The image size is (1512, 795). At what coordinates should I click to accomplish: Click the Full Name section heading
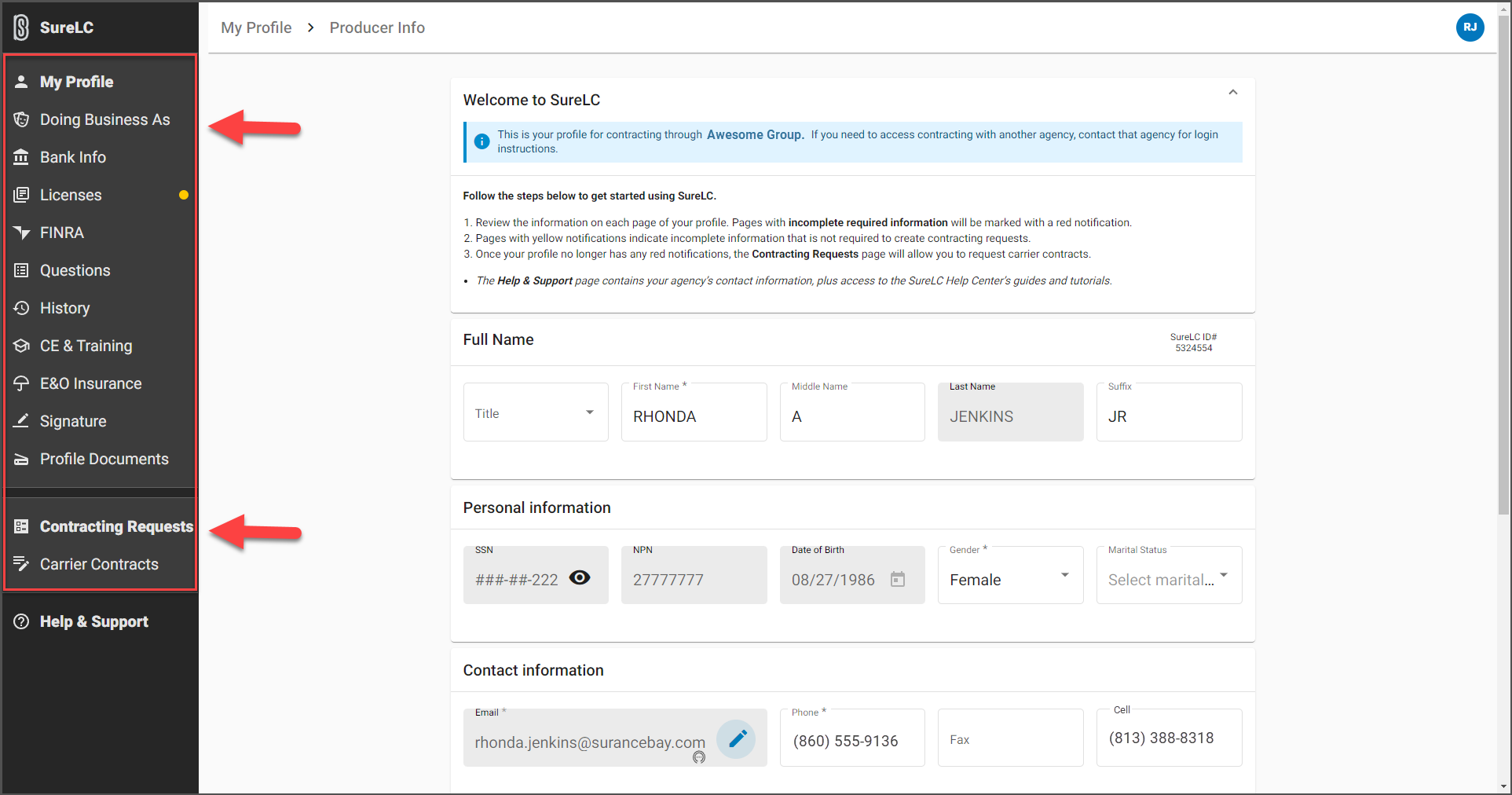(498, 339)
